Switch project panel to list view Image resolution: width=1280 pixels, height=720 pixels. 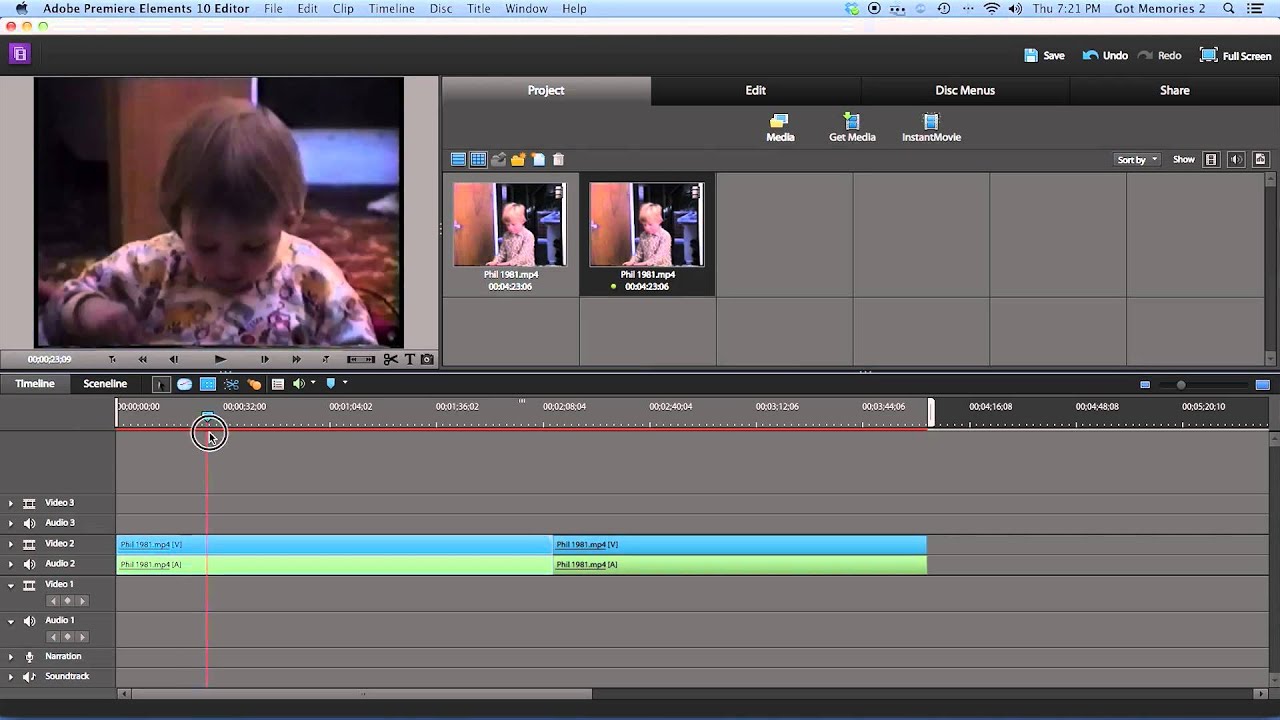458,159
